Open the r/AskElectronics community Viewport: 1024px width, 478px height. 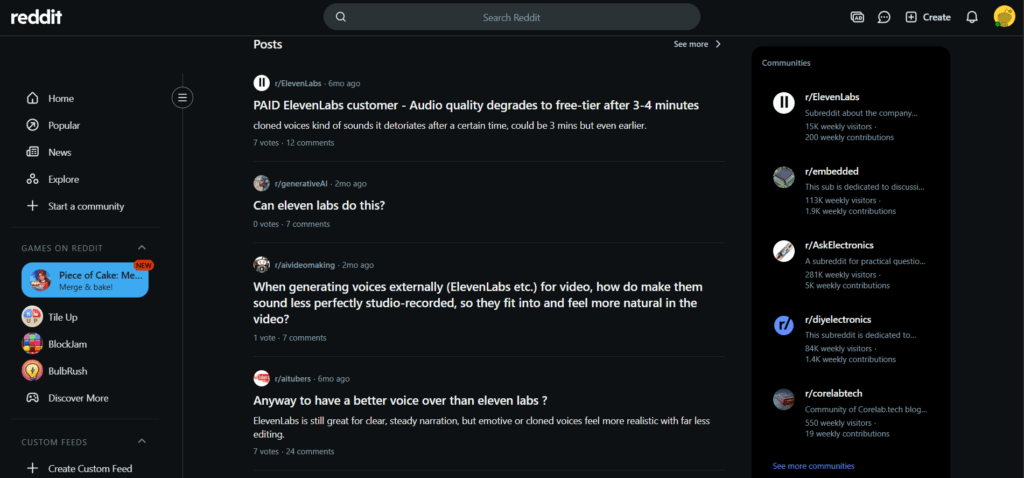[x=839, y=245]
